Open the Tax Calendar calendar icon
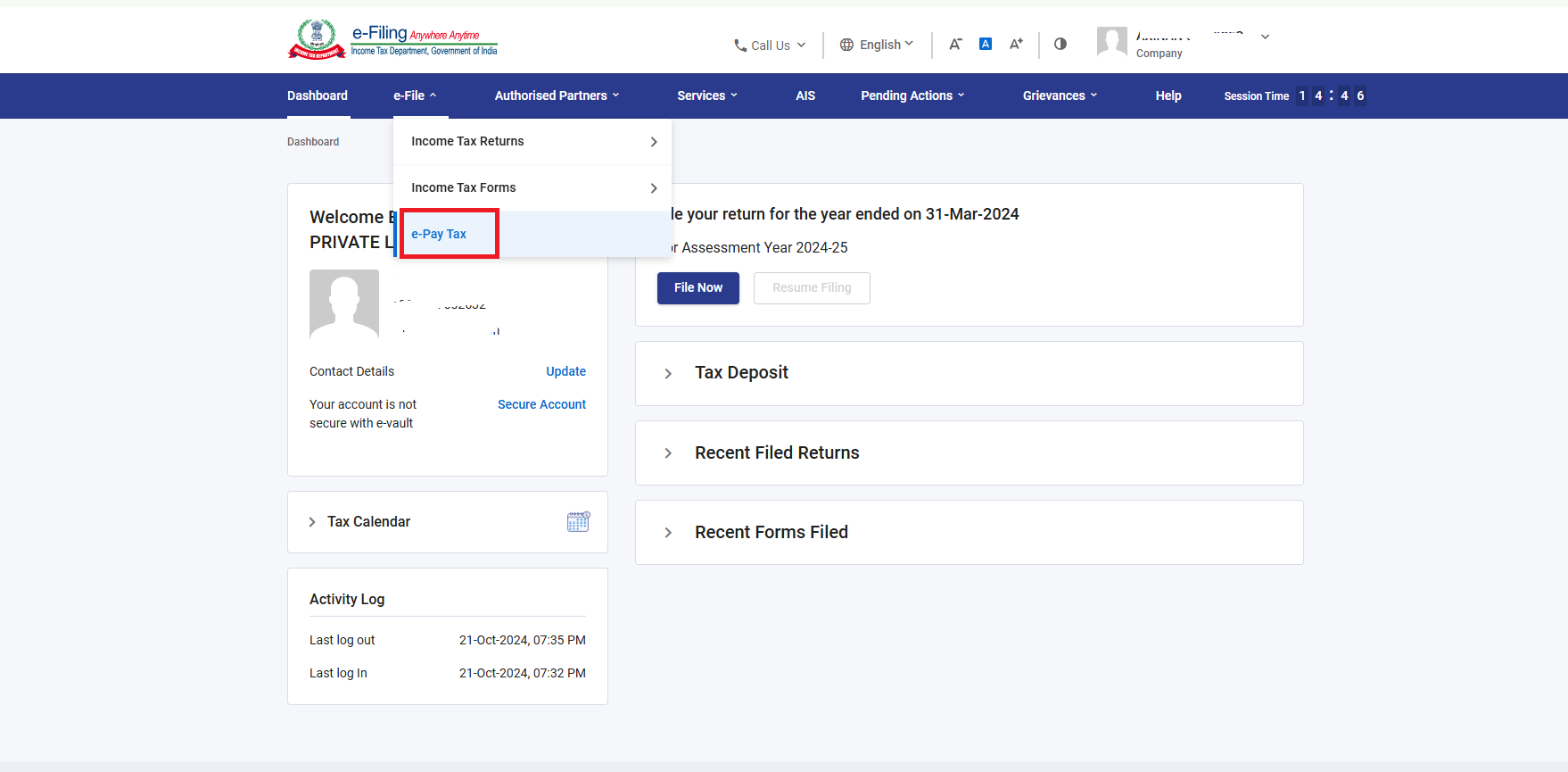 578,522
